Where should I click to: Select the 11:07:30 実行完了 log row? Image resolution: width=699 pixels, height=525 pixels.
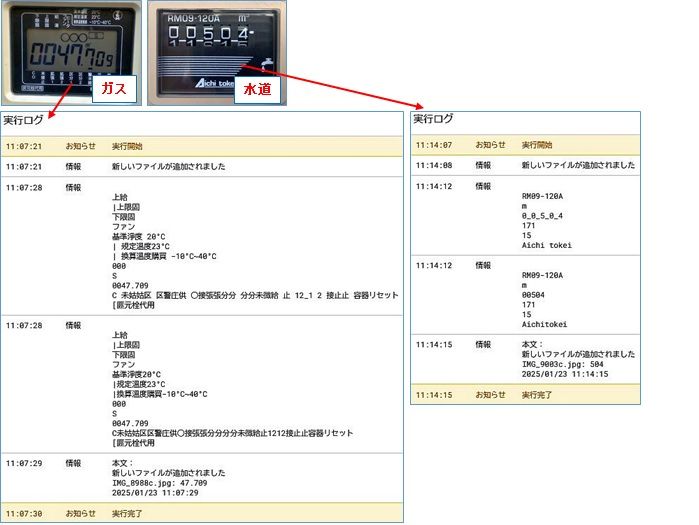(x=200, y=513)
